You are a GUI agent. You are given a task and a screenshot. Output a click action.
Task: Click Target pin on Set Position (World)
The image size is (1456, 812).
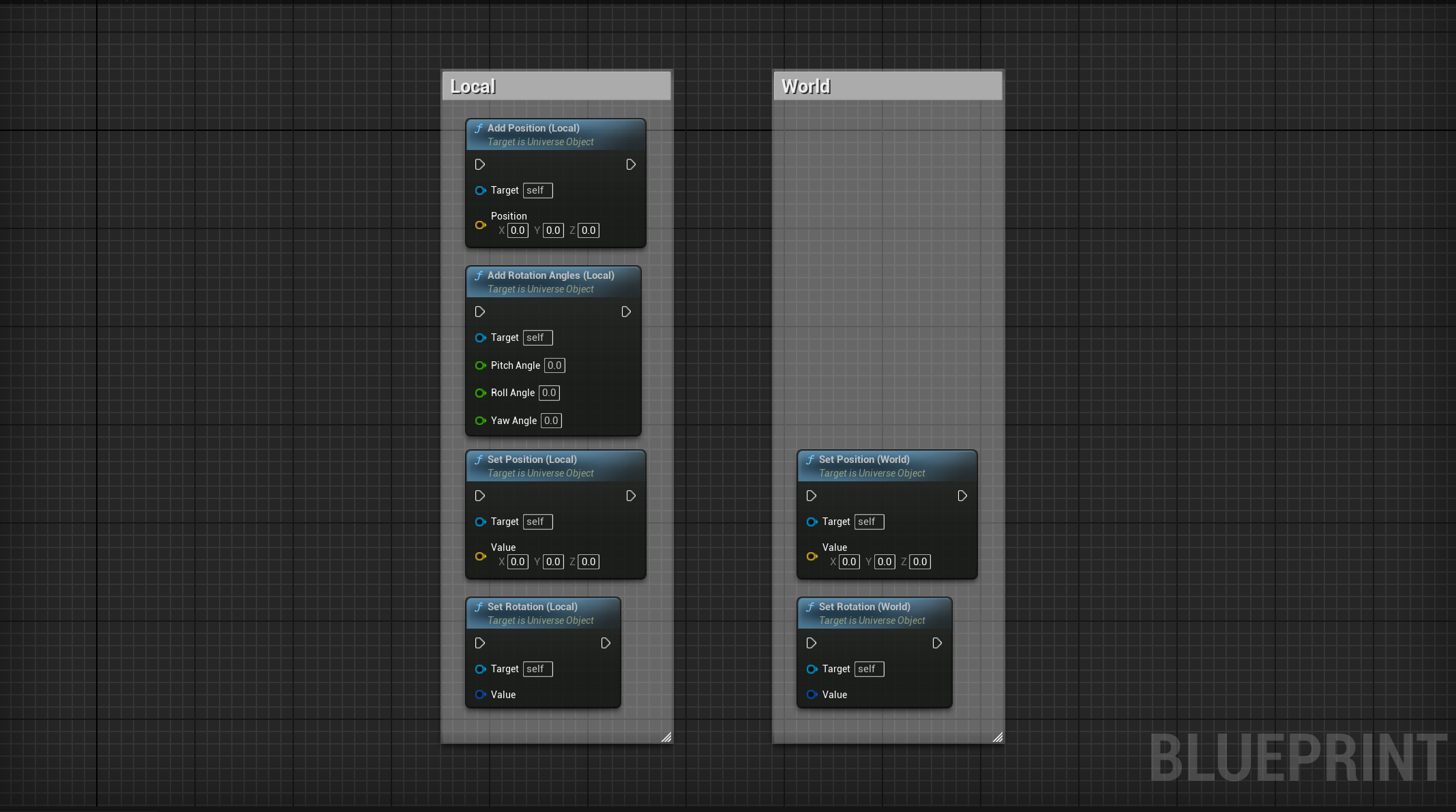812,522
